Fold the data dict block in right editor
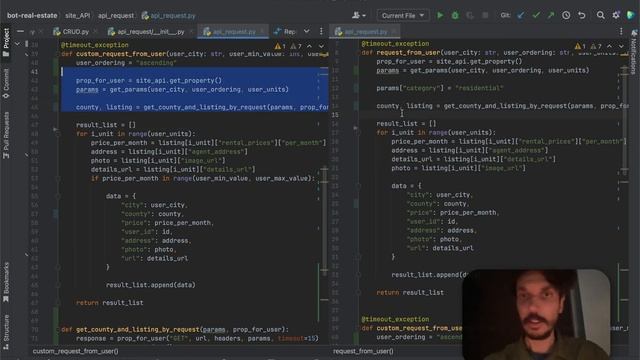 [358, 186]
